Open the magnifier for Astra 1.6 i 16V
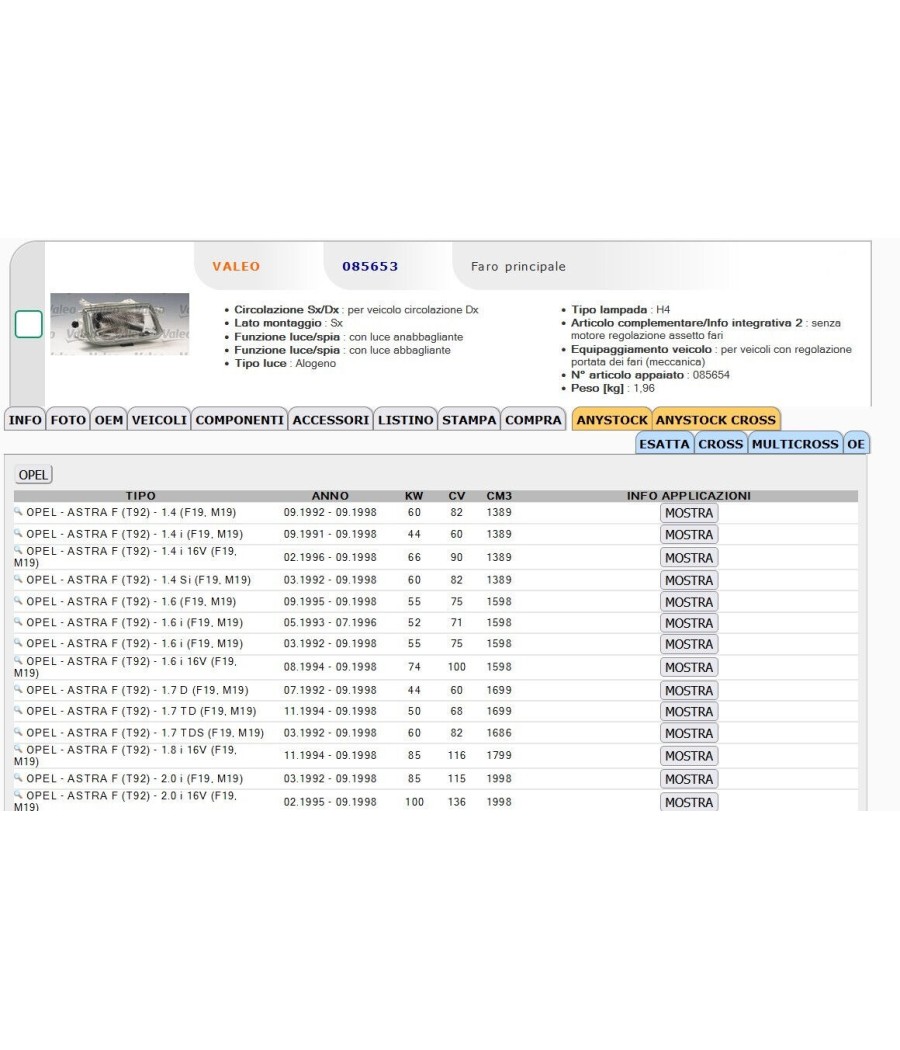The width and height of the screenshot is (900, 1050). 18,660
